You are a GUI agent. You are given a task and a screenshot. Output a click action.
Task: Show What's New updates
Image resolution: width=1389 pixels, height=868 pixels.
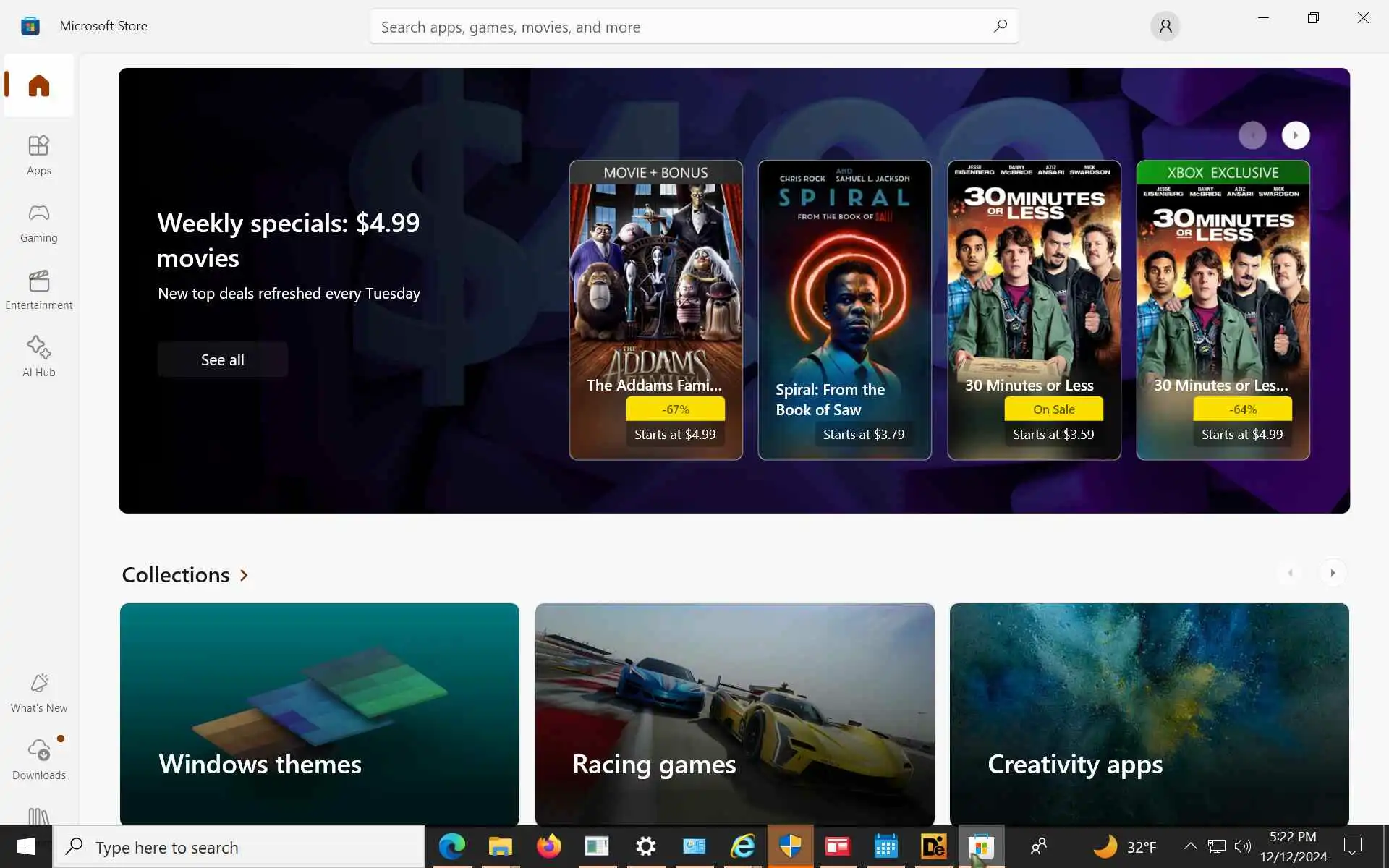coord(38,692)
